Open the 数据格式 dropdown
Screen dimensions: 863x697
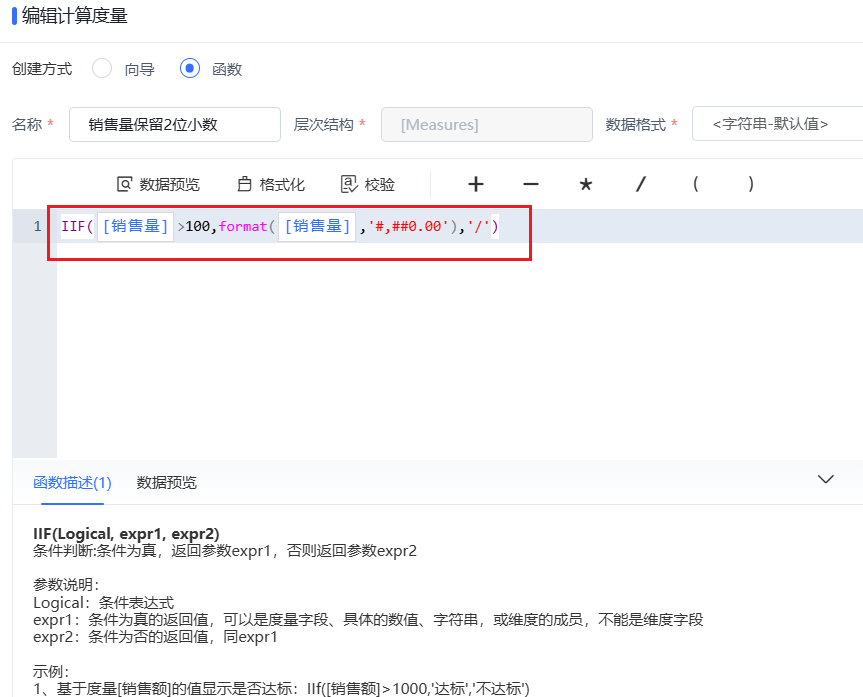point(777,124)
